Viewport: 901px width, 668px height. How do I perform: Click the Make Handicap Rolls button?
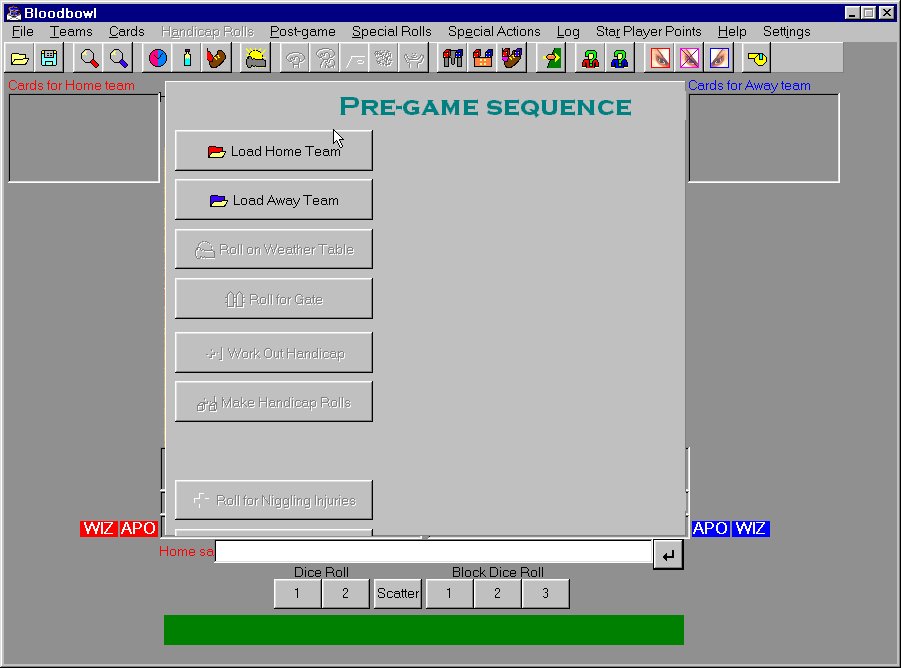tap(274, 402)
